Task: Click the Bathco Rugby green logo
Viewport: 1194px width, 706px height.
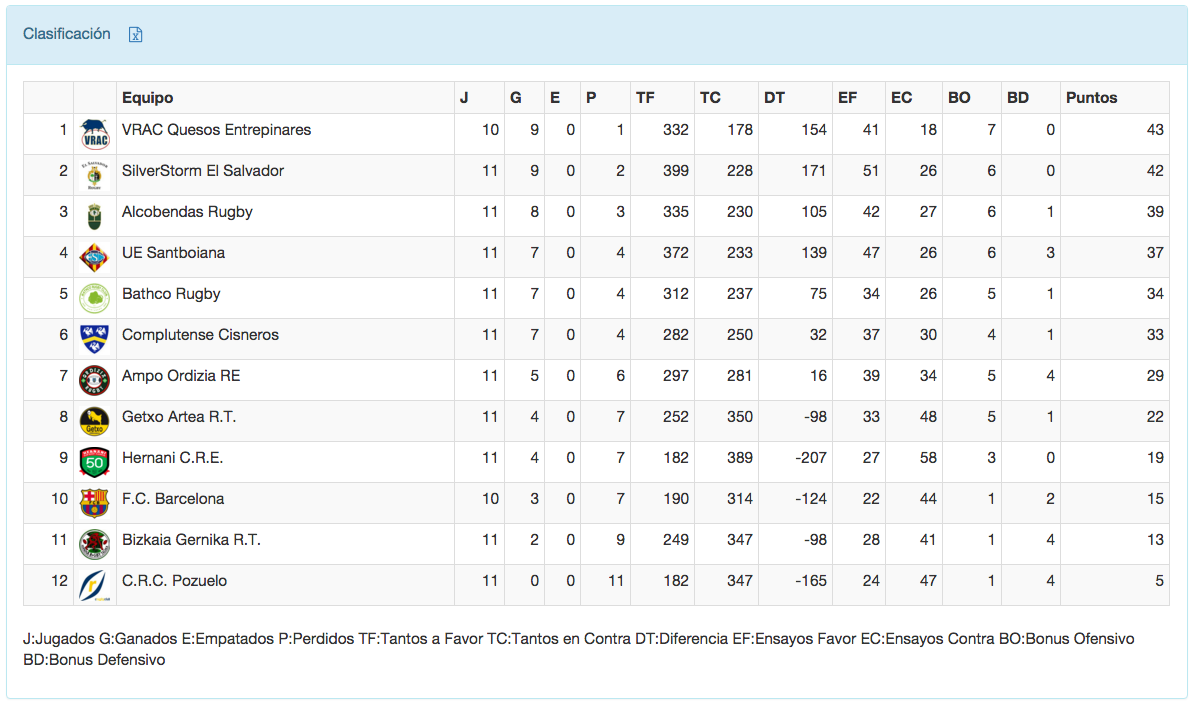Action: (x=94, y=295)
